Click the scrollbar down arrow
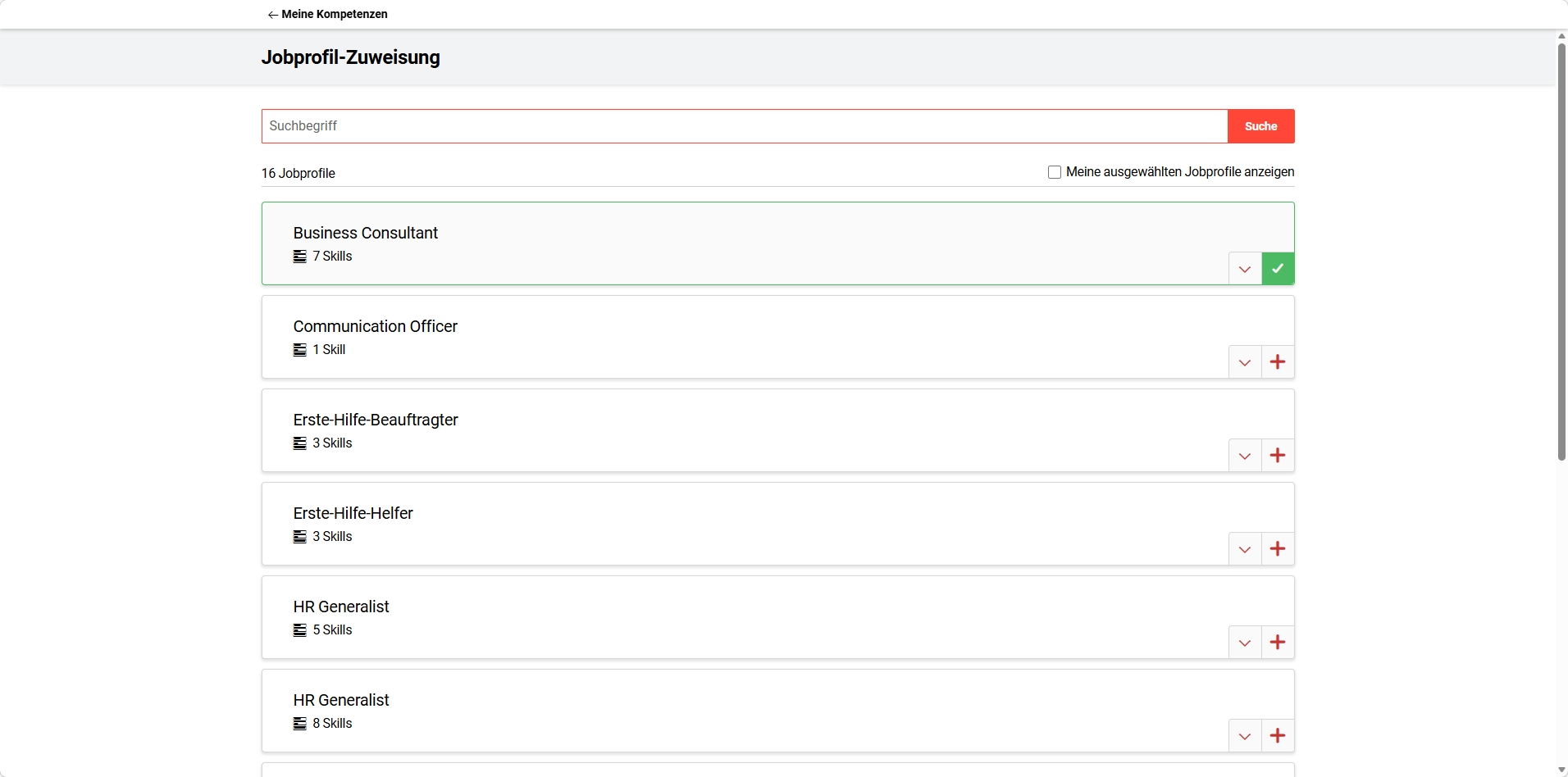 pyautogui.click(x=1561, y=770)
